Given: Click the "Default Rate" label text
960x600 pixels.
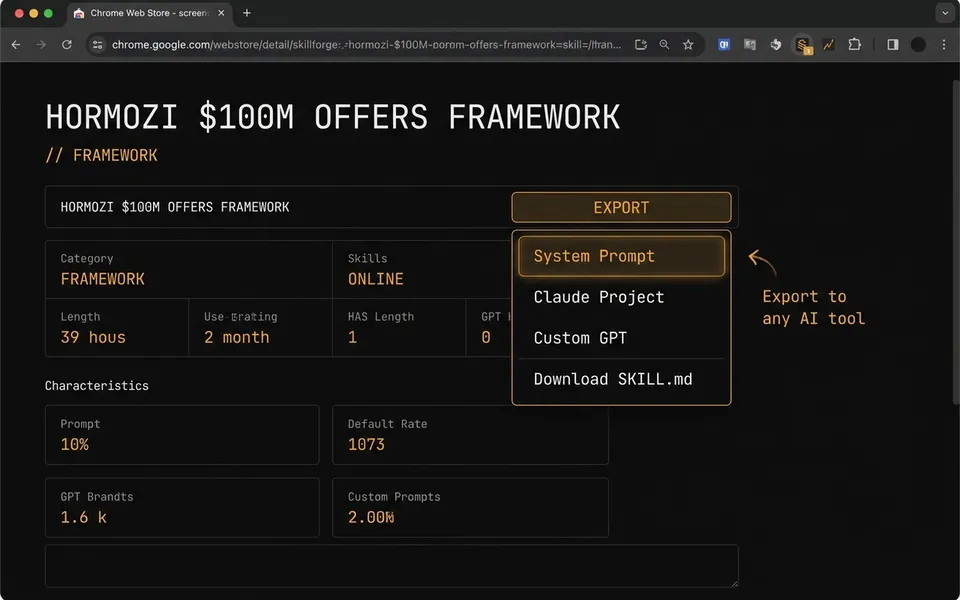Looking at the screenshot, I should (388, 424).
